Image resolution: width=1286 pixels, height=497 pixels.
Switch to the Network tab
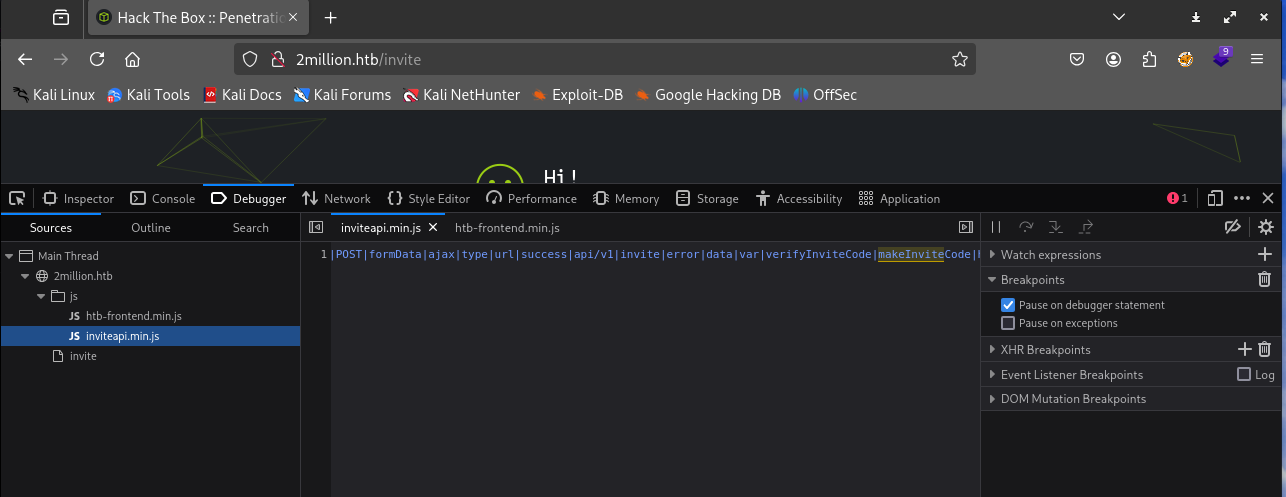coord(336,198)
